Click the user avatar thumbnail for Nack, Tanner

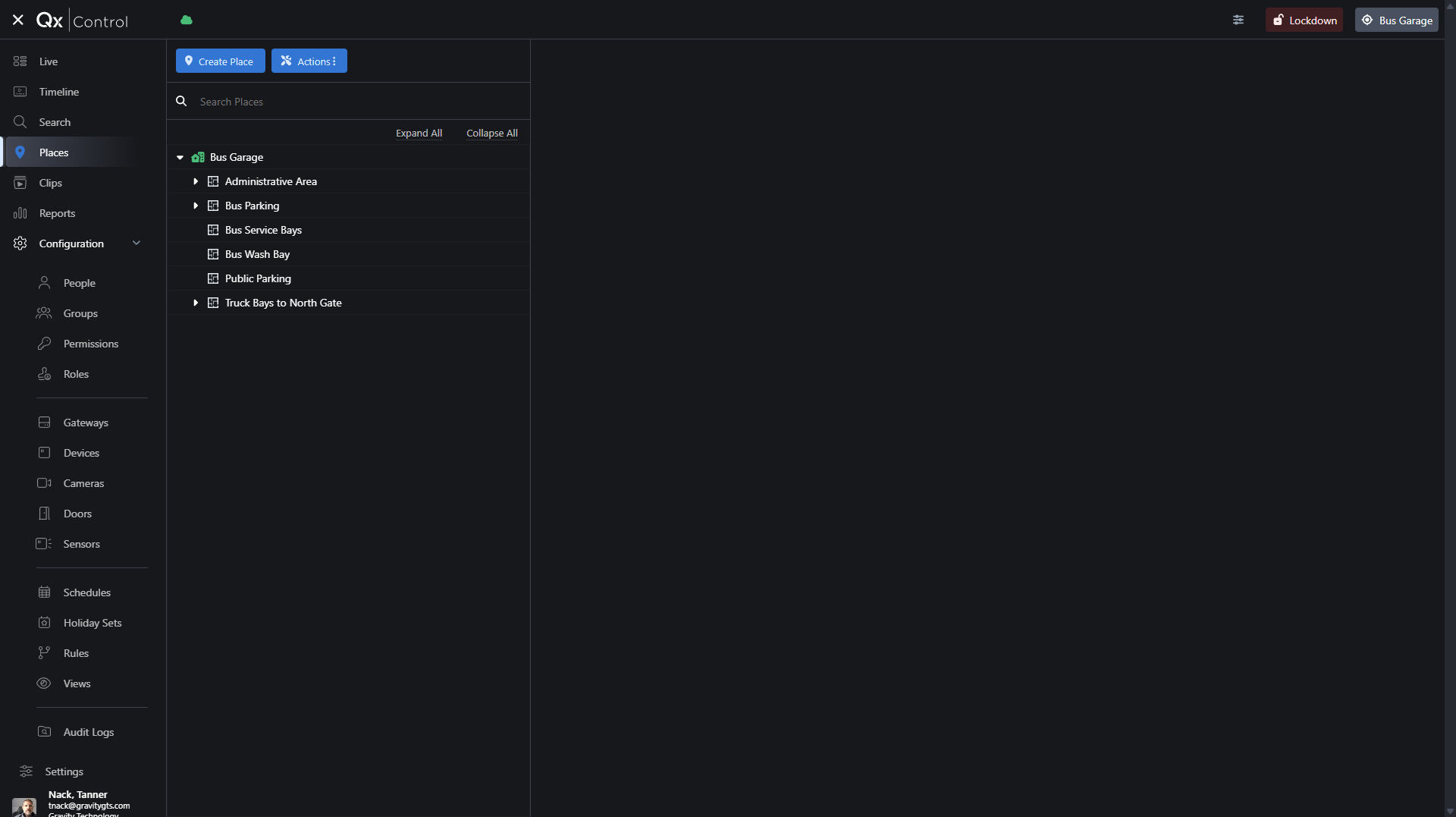pyautogui.click(x=24, y=806)
